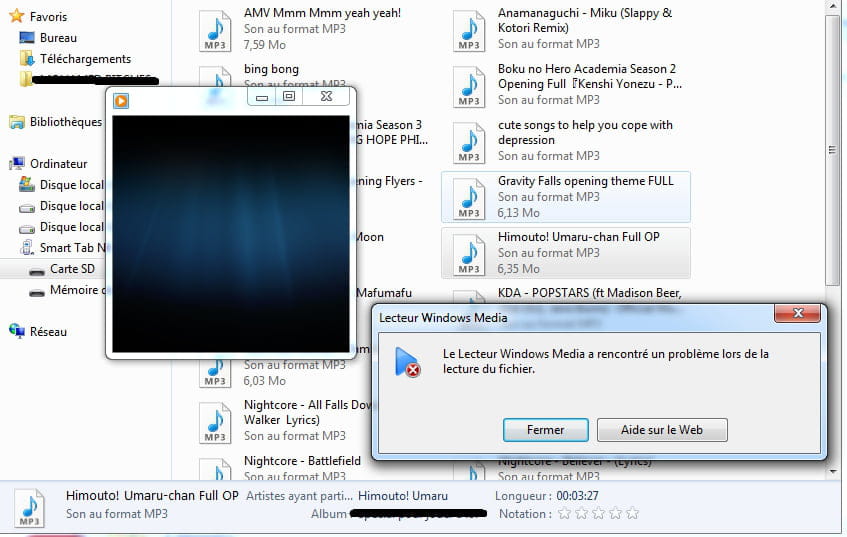Click the MP3 icon above the 6,03 Mo size
Viewport: 847px width, 537px height.
215,373
